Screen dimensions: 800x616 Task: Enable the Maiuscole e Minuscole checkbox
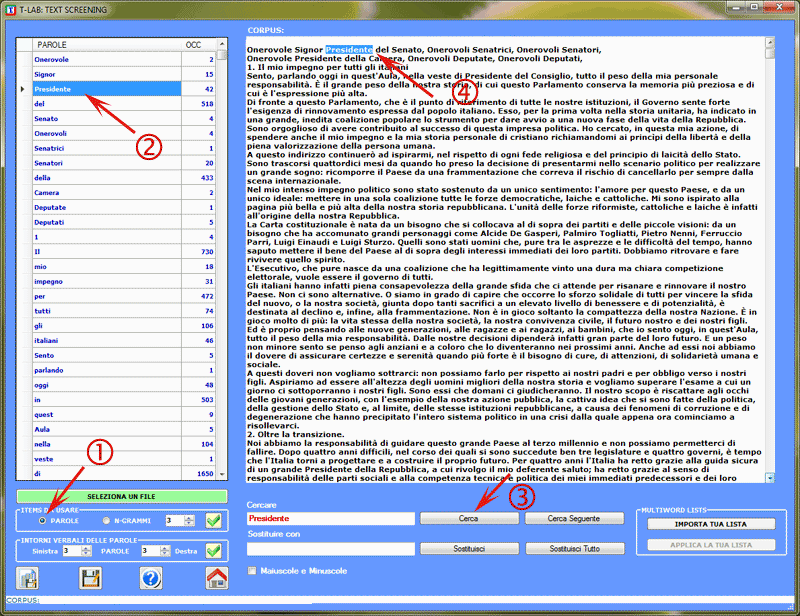pos(252,571)
